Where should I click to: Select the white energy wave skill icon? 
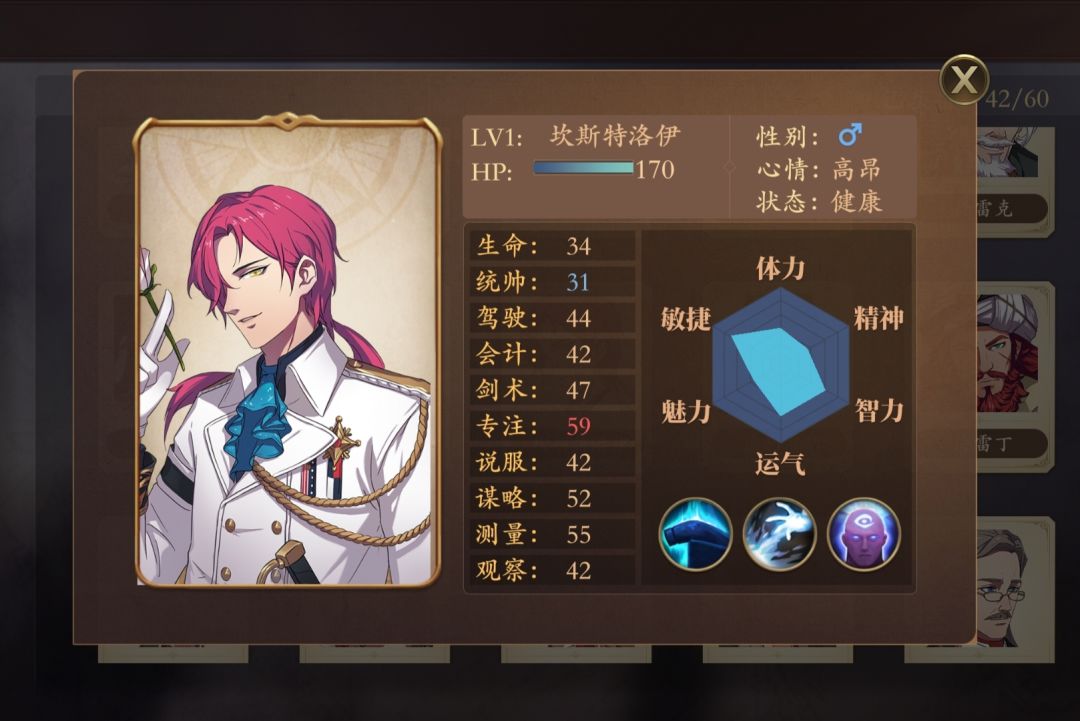(780, 534)
